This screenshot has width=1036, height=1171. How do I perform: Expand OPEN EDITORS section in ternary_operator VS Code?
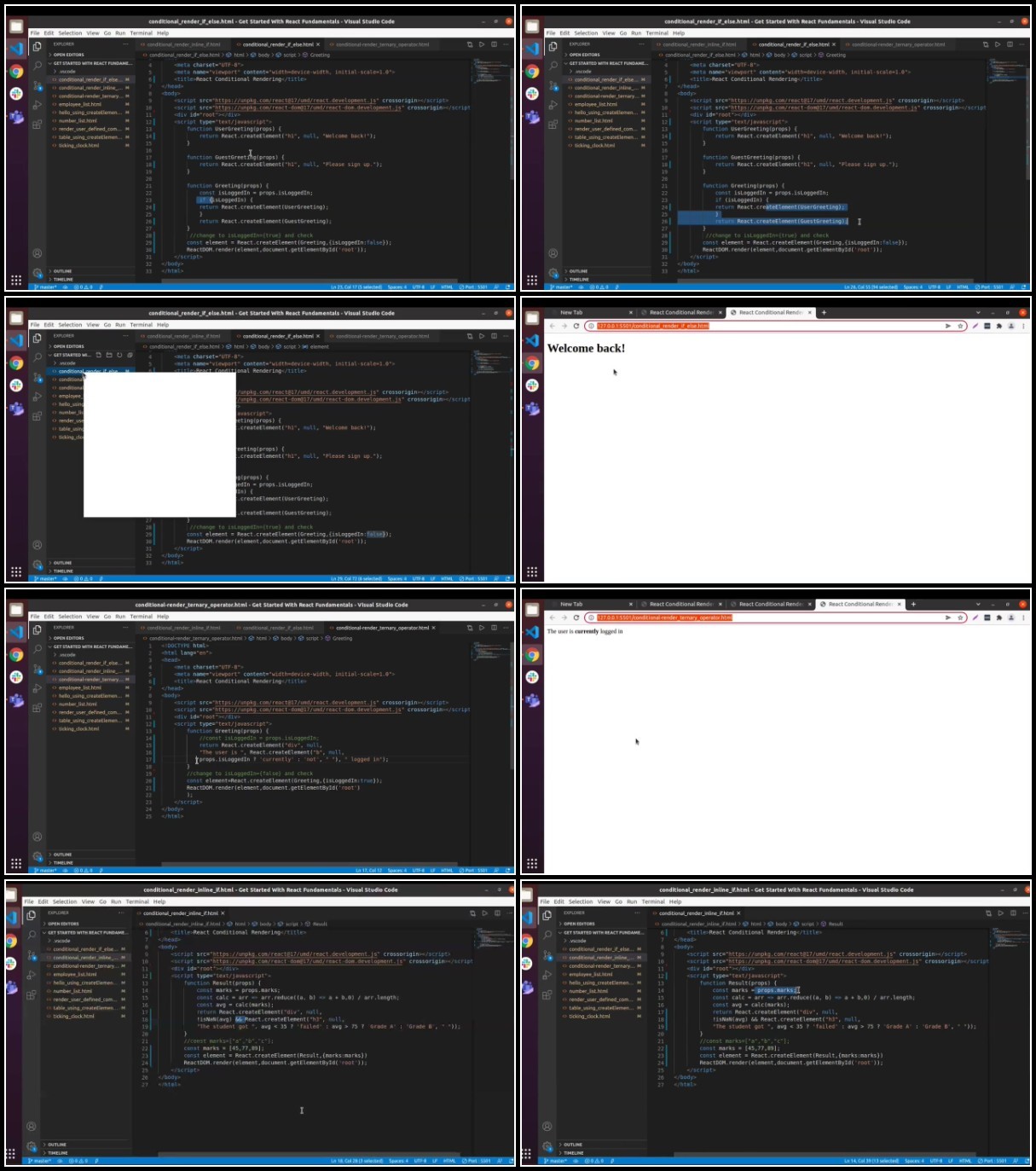(90, 638)
